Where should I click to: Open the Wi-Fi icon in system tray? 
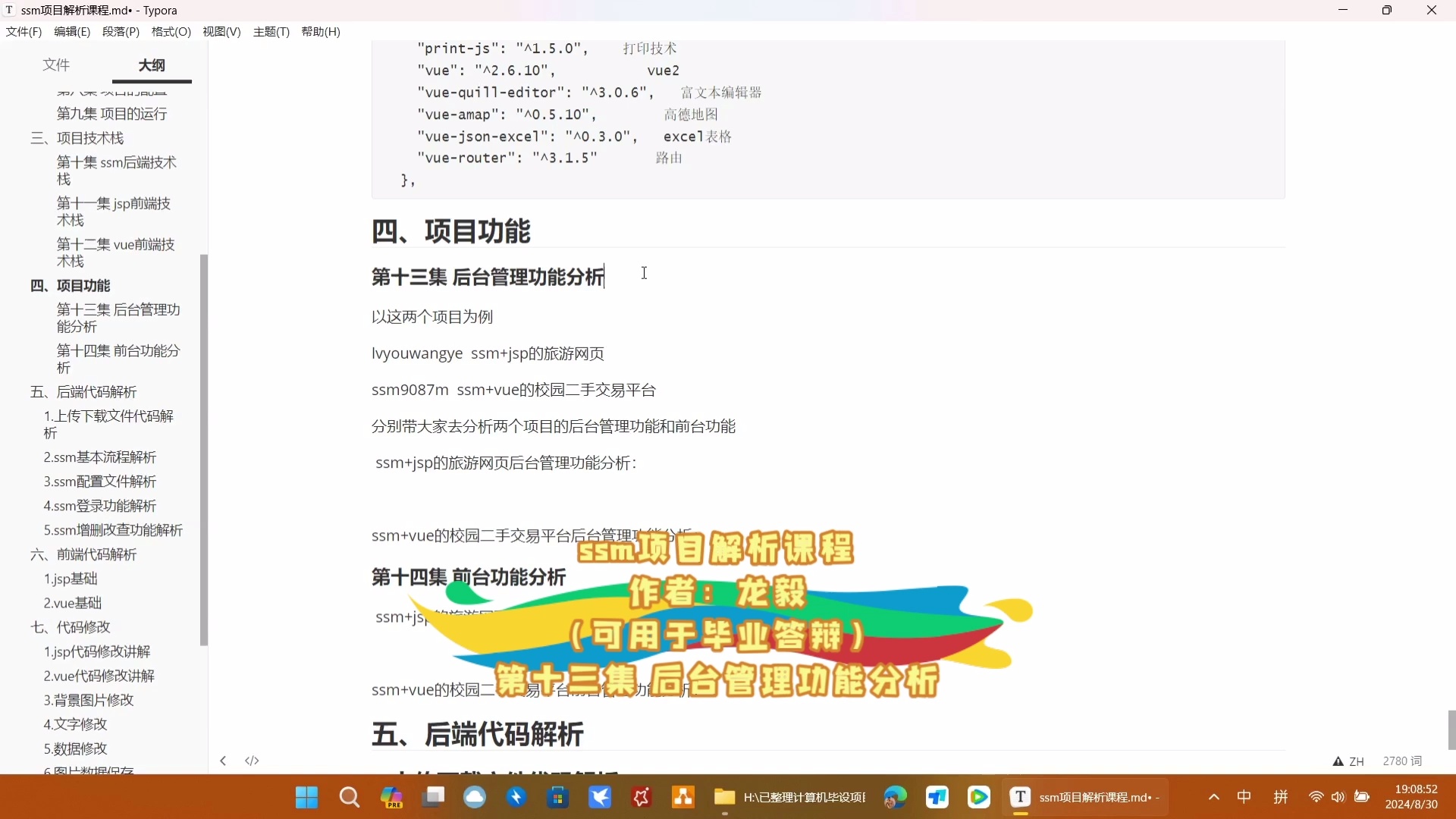tap(1316, 797)
